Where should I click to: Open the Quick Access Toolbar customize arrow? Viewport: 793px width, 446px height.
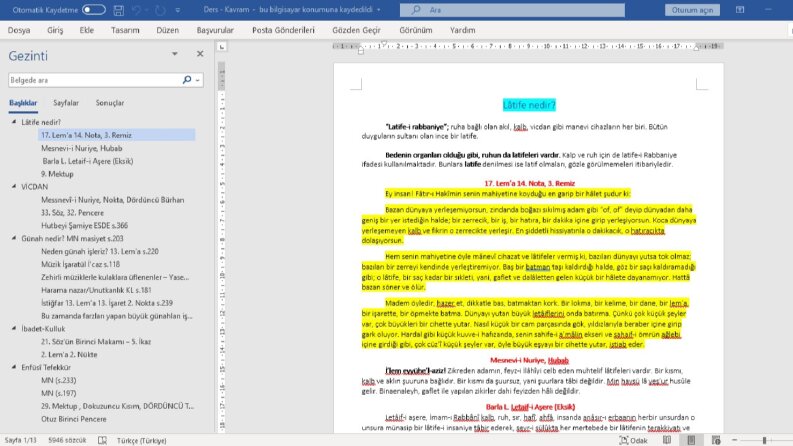tap(178, 10)
